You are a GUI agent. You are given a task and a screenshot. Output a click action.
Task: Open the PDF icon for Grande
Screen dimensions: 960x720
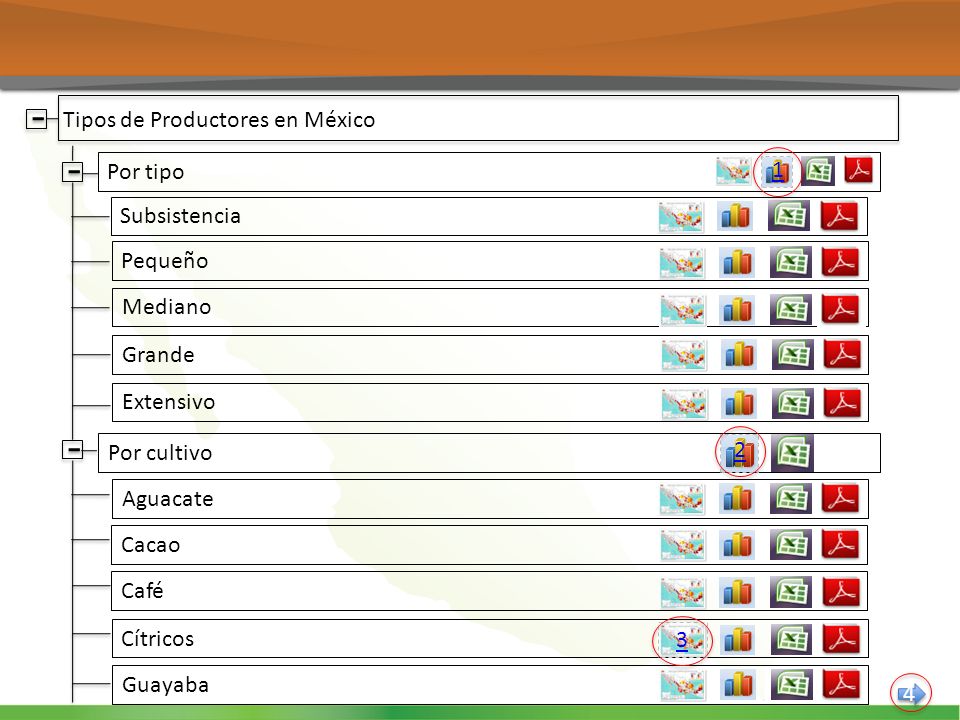[842, 354]
